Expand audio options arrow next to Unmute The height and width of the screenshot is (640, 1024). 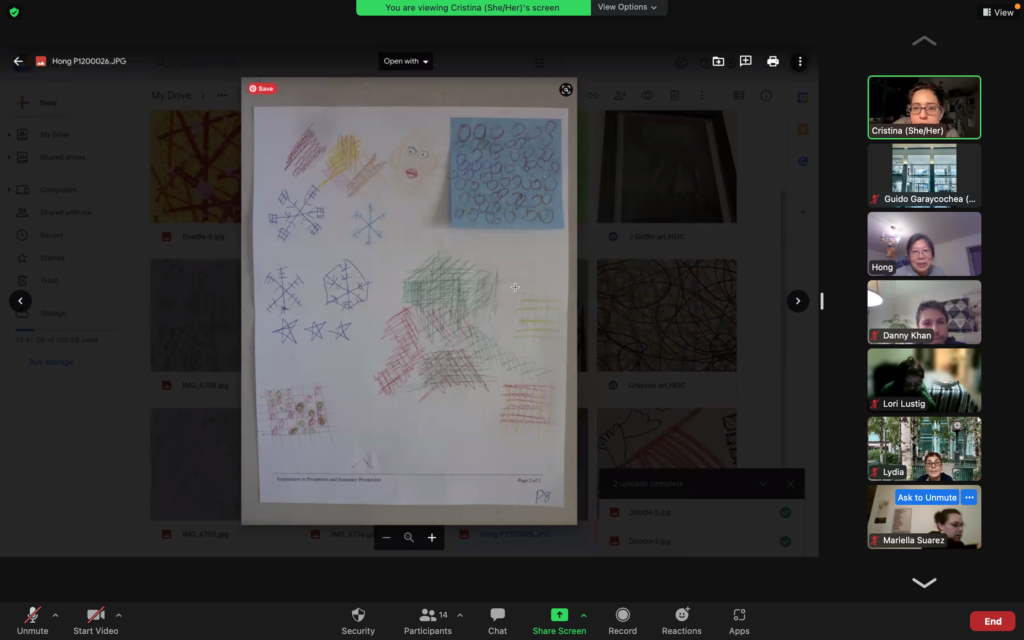tap(55, 615)
